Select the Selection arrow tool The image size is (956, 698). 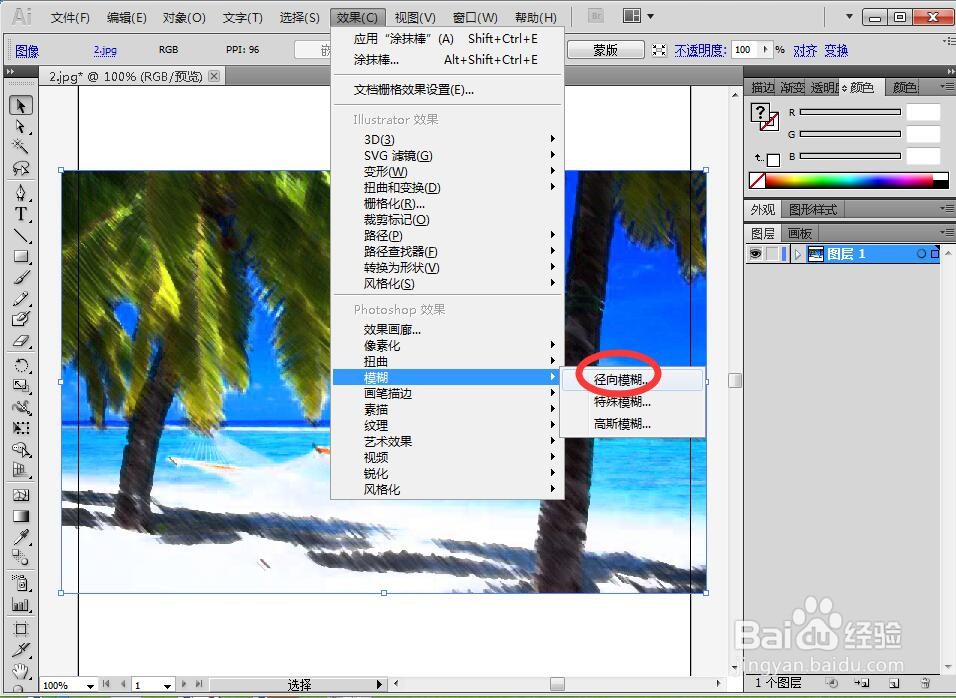20,105
